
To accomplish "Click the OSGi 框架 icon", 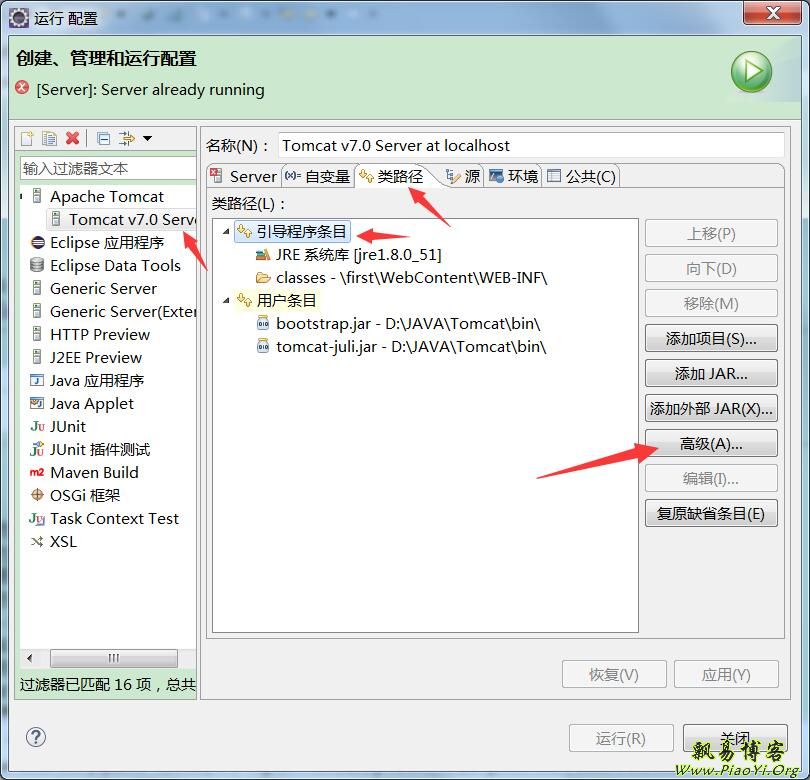I will (37, 495).
